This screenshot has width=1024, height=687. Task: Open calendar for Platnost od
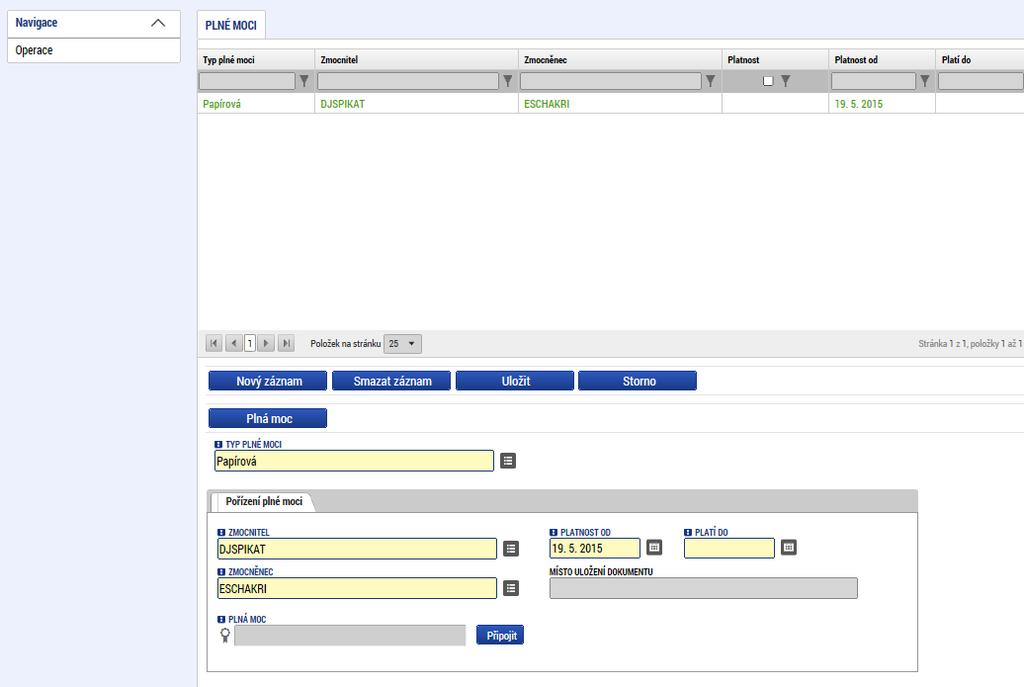point(654,547)
